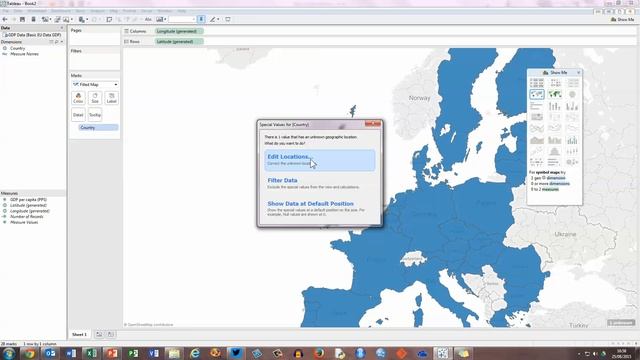Open the Filled Map mark type dropdown
This screenshot has width=640, height=360.
click(95, 84)
